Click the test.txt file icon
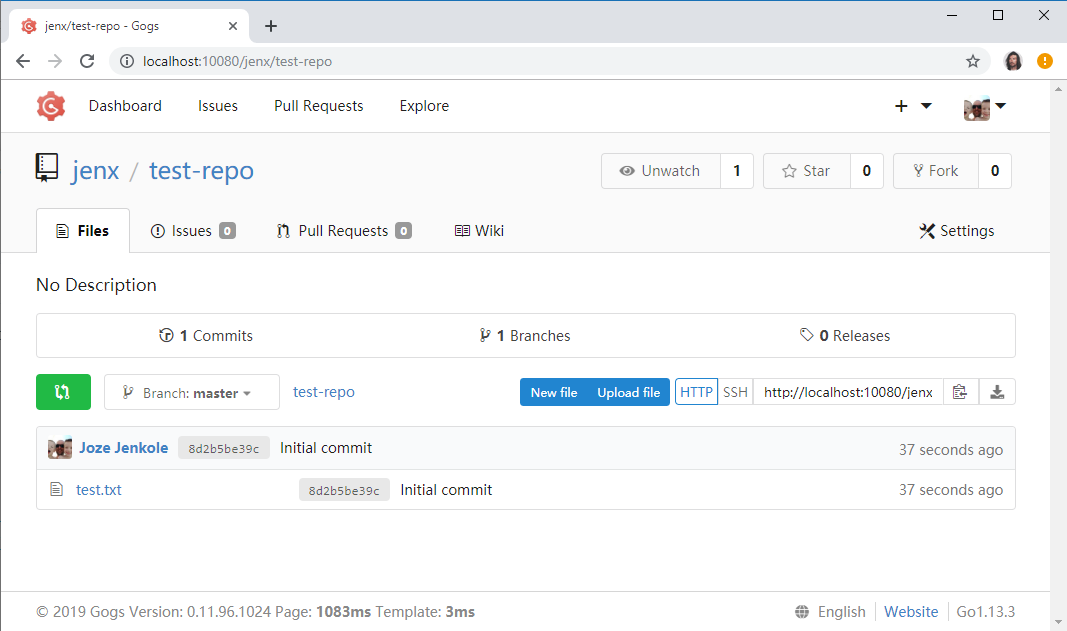This screenshot has width=1067, height=631. (56, 489)
